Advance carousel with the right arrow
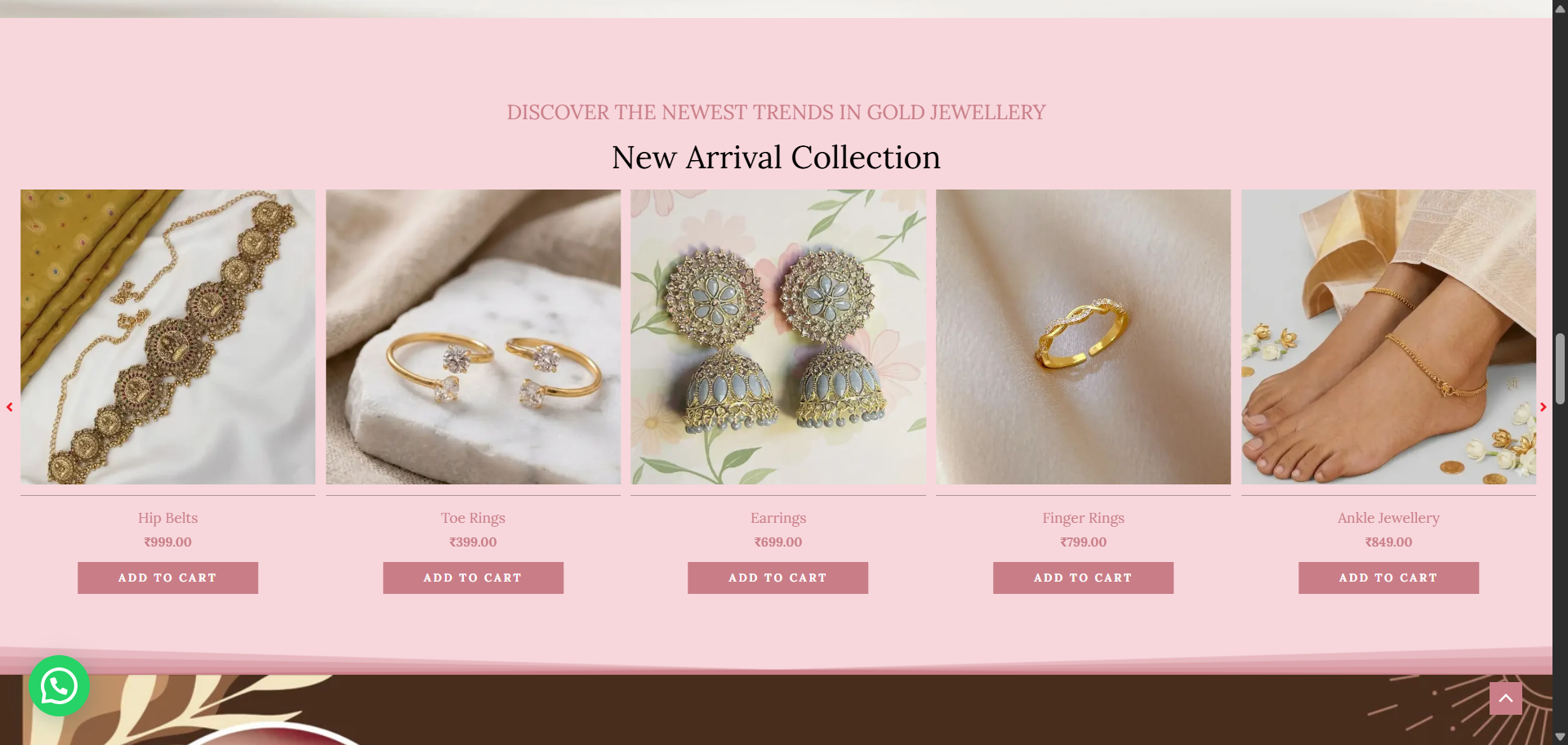The image size is (1568, 745). [x=1543, y=407]
